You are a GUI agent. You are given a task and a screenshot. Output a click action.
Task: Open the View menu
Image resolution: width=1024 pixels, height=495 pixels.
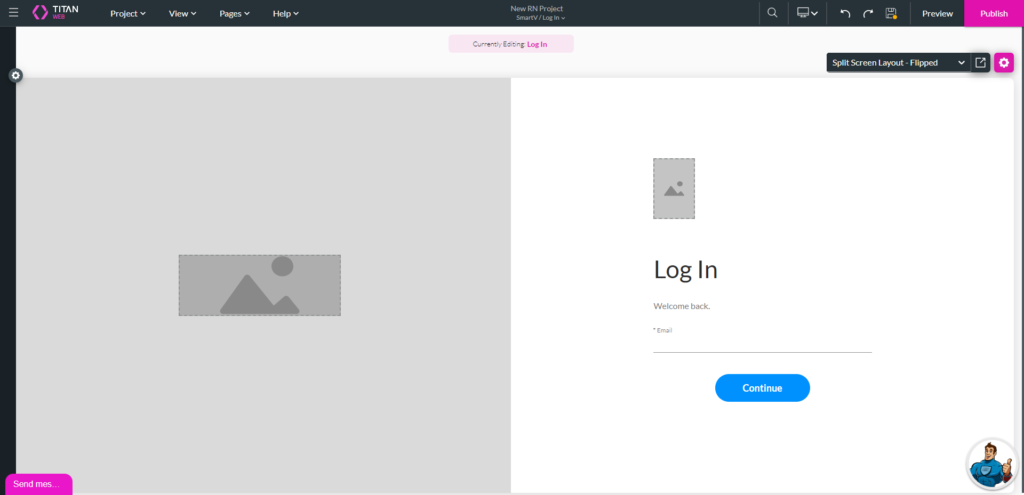pos(182,13)
